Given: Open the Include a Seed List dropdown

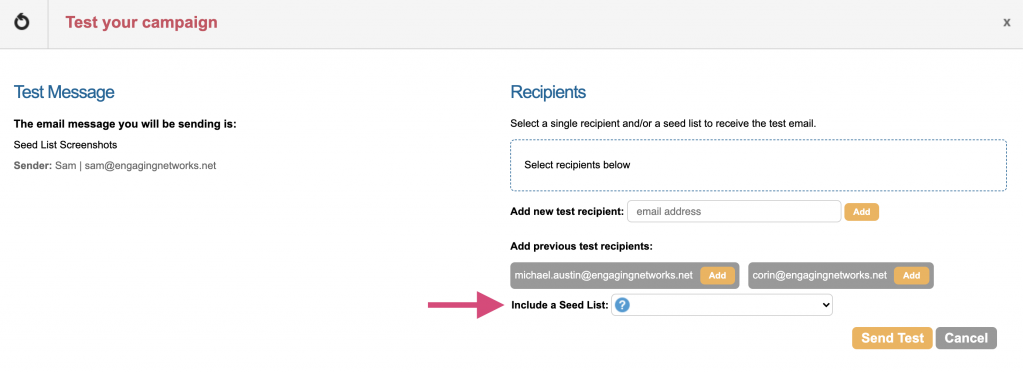Looking at the screenshot, I should pos(722,305).
